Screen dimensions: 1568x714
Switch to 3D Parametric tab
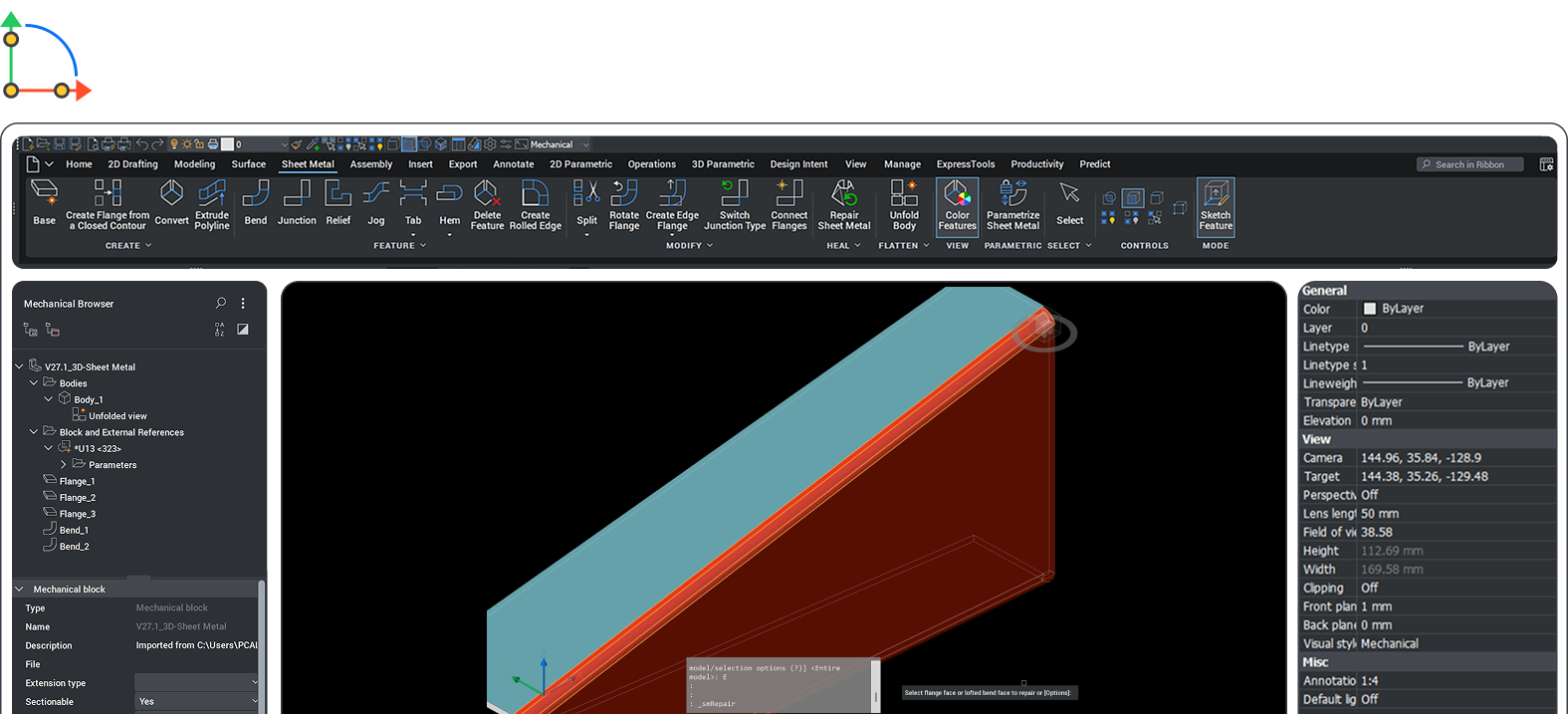point(723,164)
